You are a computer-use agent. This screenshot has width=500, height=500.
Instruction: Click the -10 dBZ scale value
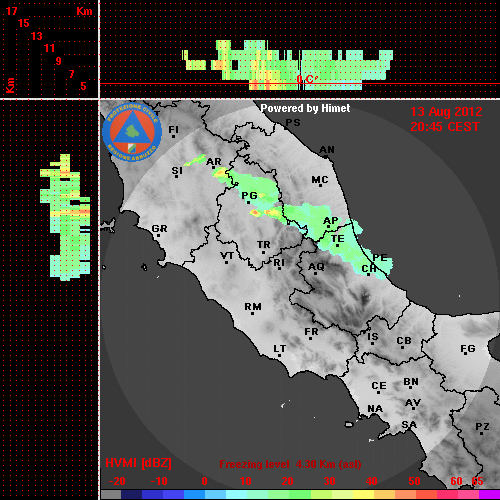[159, 481]
